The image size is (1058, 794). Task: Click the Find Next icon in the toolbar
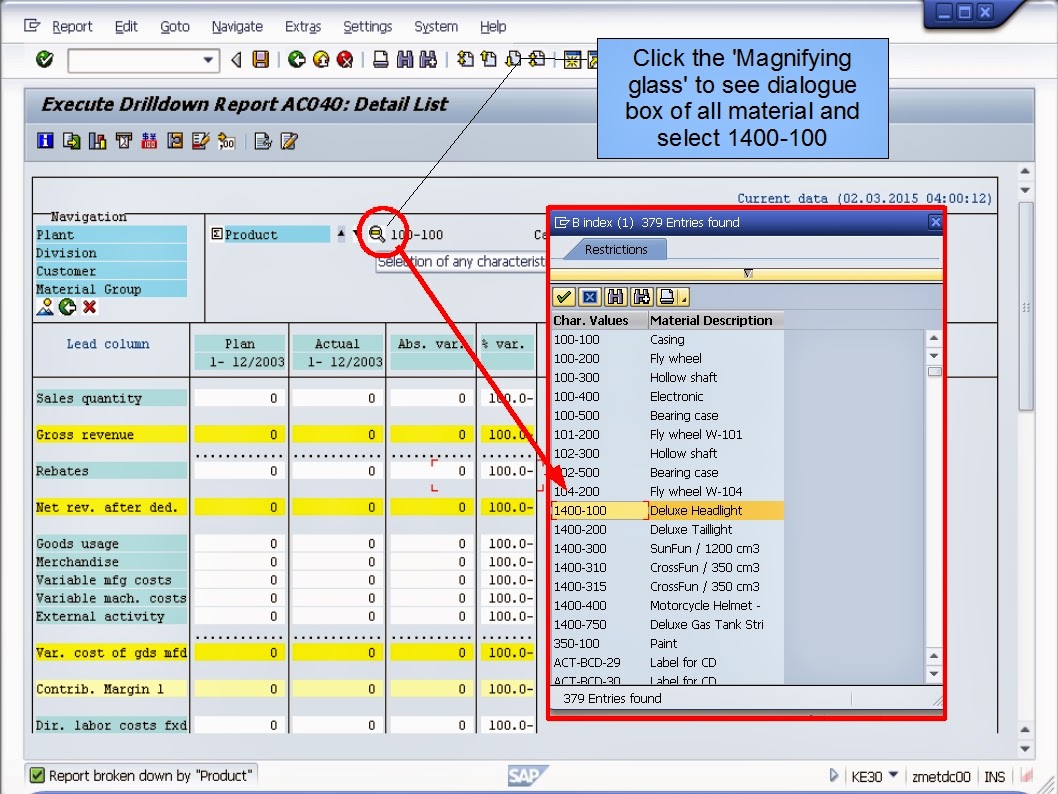[x=426, y=59]
